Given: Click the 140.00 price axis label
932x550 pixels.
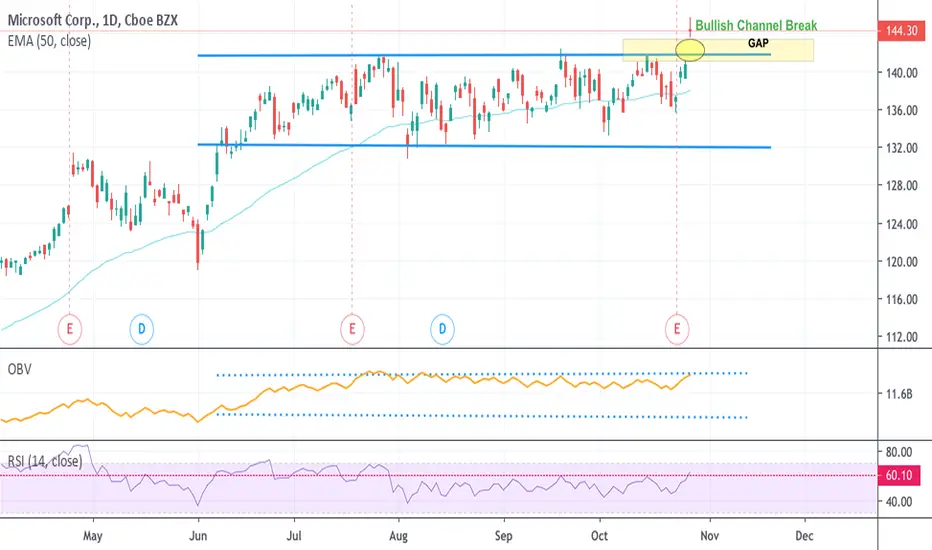Looking at the screenshot, I should pyautogui.click(x=902, y=73).
